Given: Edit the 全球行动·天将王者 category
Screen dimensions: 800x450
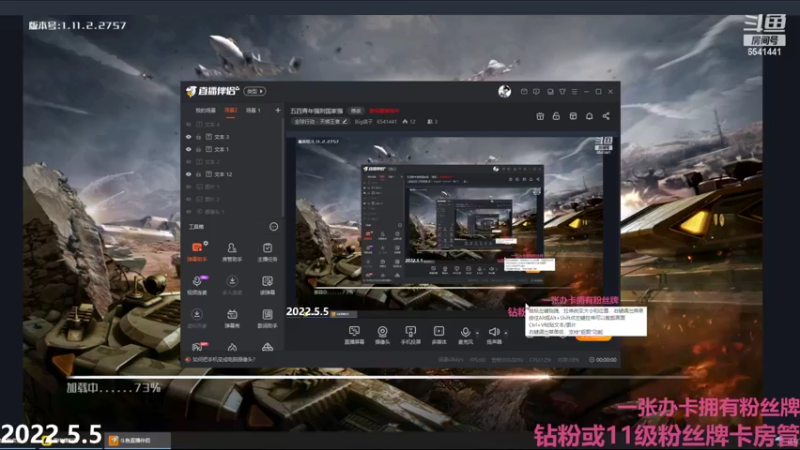Looking at the screenshot, I should [x=321, y=121].
